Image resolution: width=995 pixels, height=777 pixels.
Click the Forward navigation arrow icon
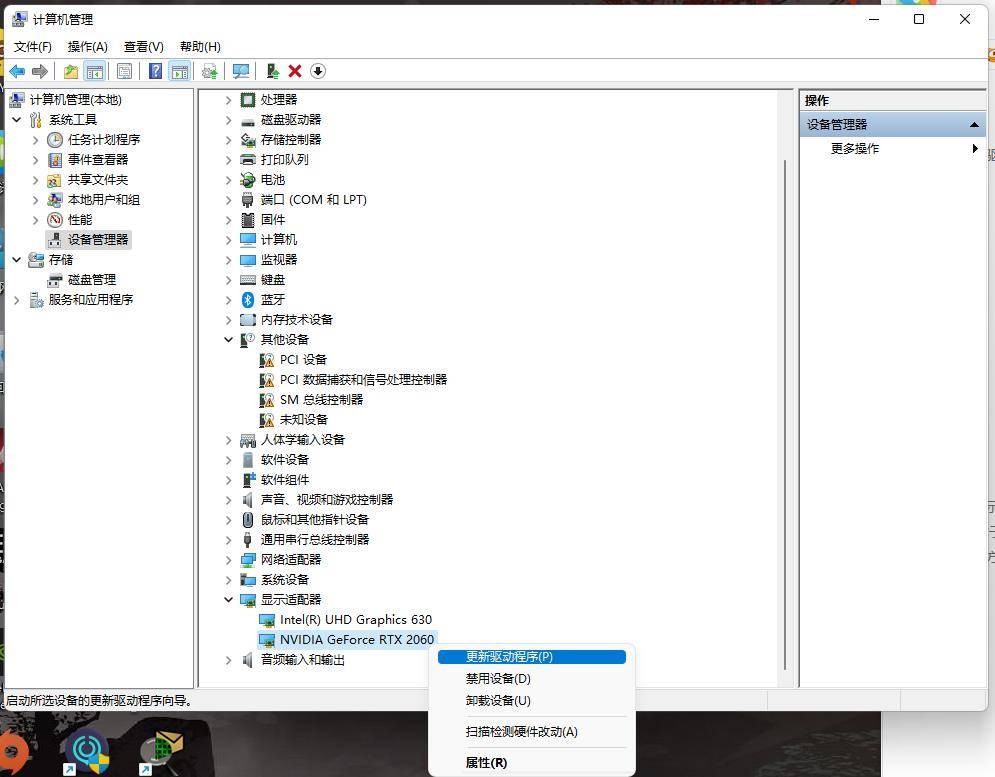click(x=39, y=71)
